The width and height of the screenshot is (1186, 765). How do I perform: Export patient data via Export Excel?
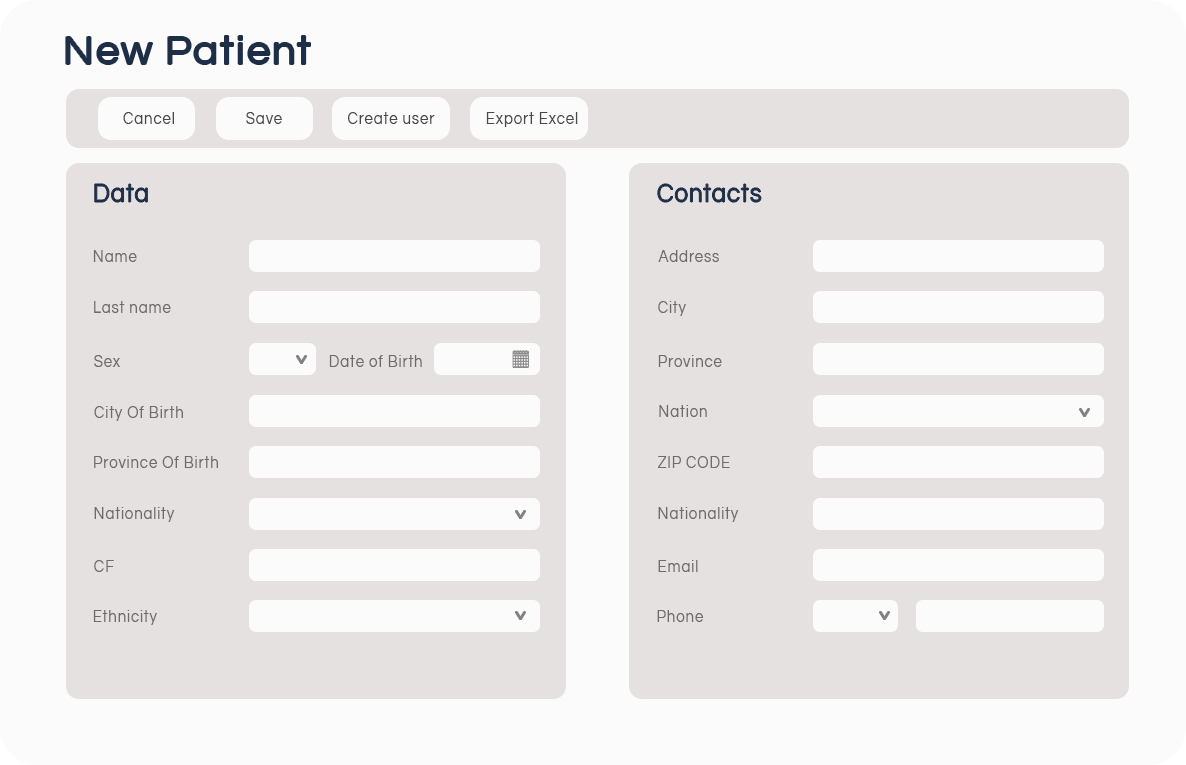(529, 119)
